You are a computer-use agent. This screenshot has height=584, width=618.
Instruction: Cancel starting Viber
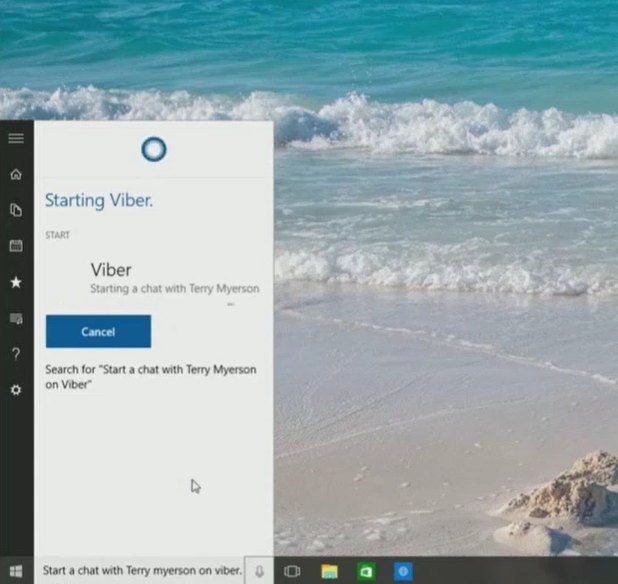coord(98,331)
